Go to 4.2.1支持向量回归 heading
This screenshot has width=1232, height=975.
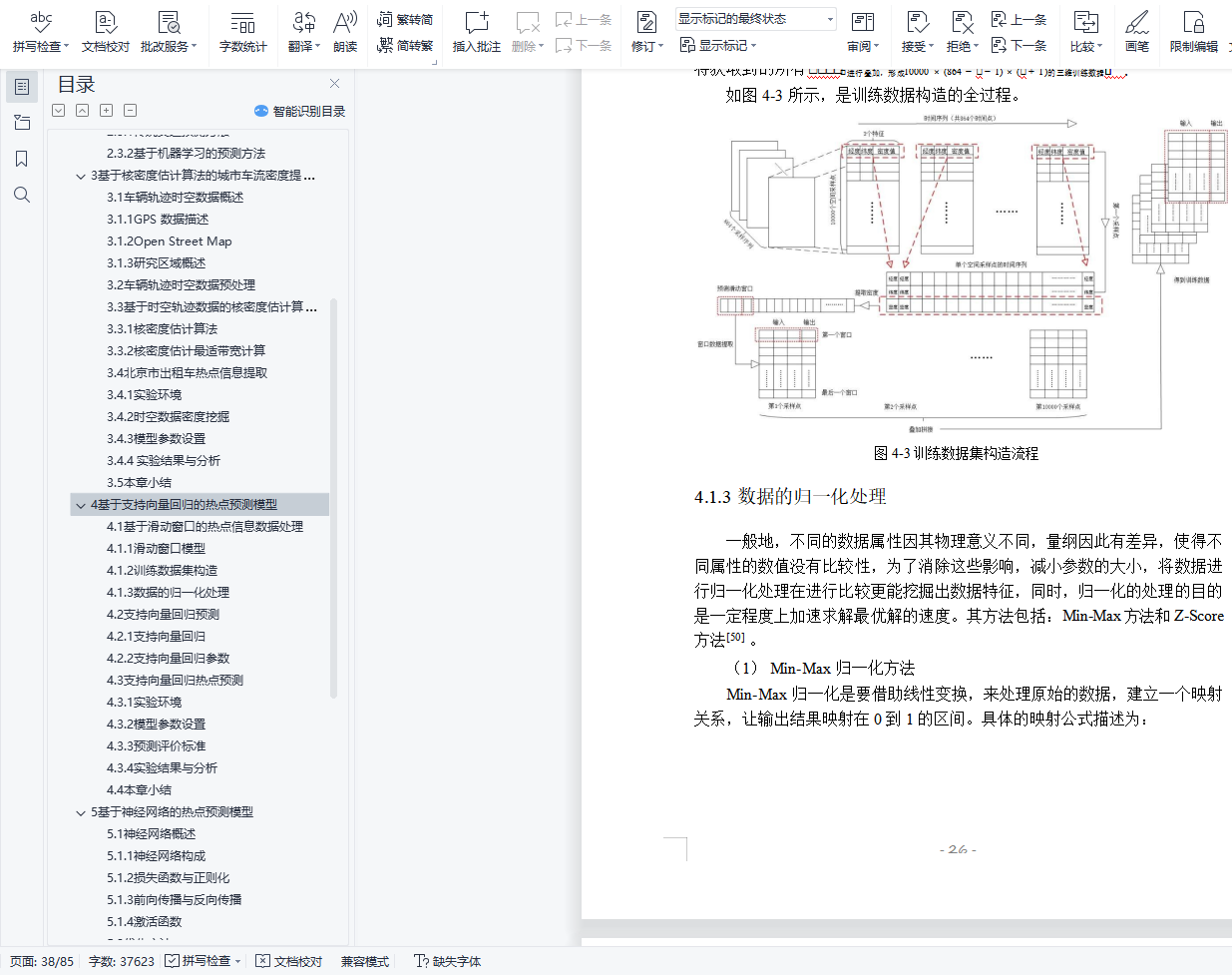[156, 637]
